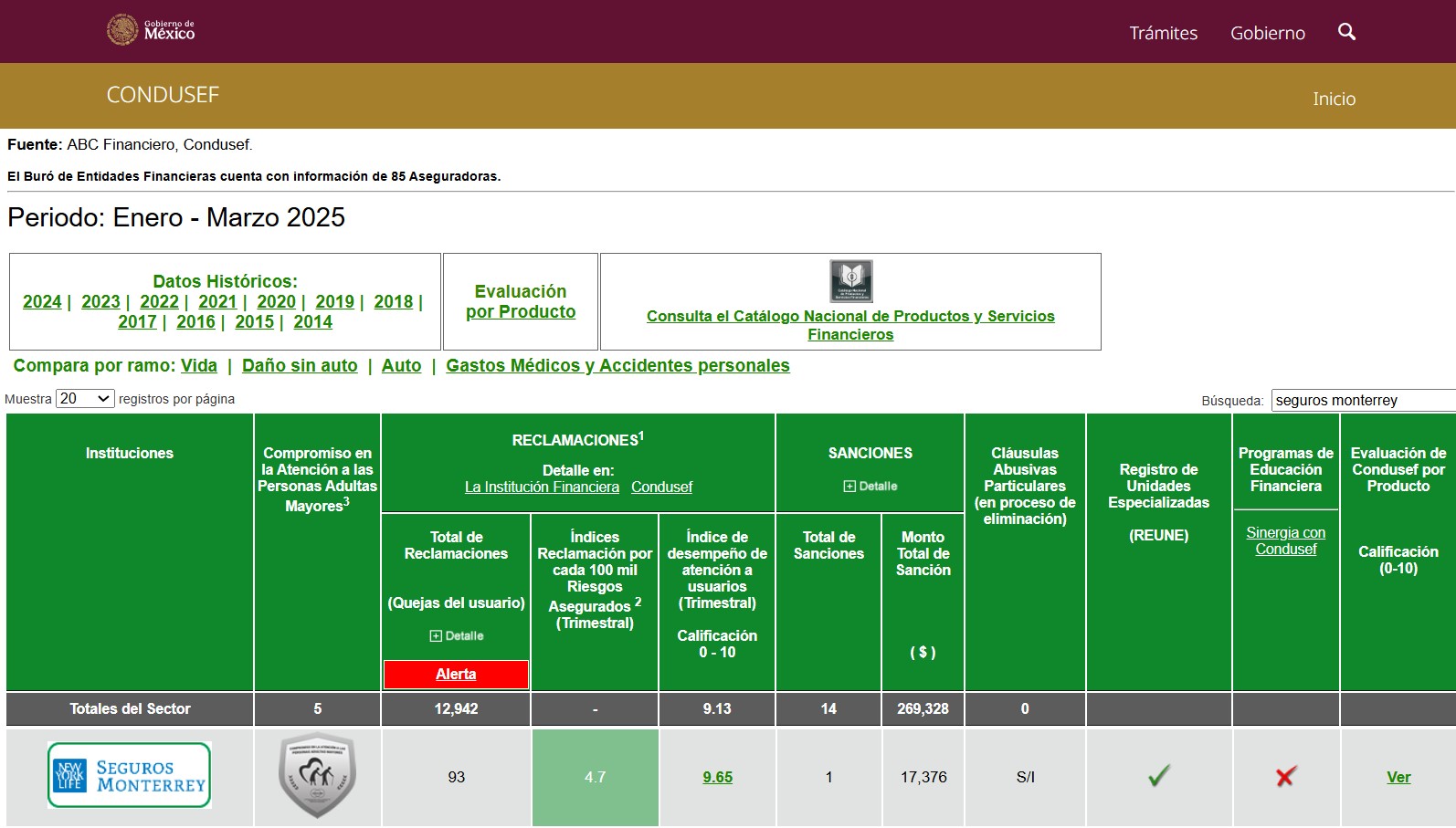Open 2019 historical data
Screen dimensions: 1456x828
coord(334,302)
